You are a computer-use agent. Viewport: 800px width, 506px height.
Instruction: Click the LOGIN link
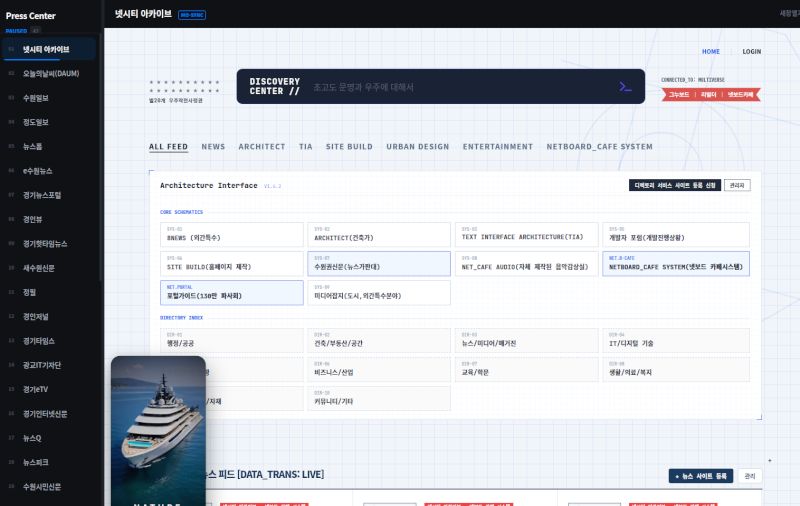752,51
